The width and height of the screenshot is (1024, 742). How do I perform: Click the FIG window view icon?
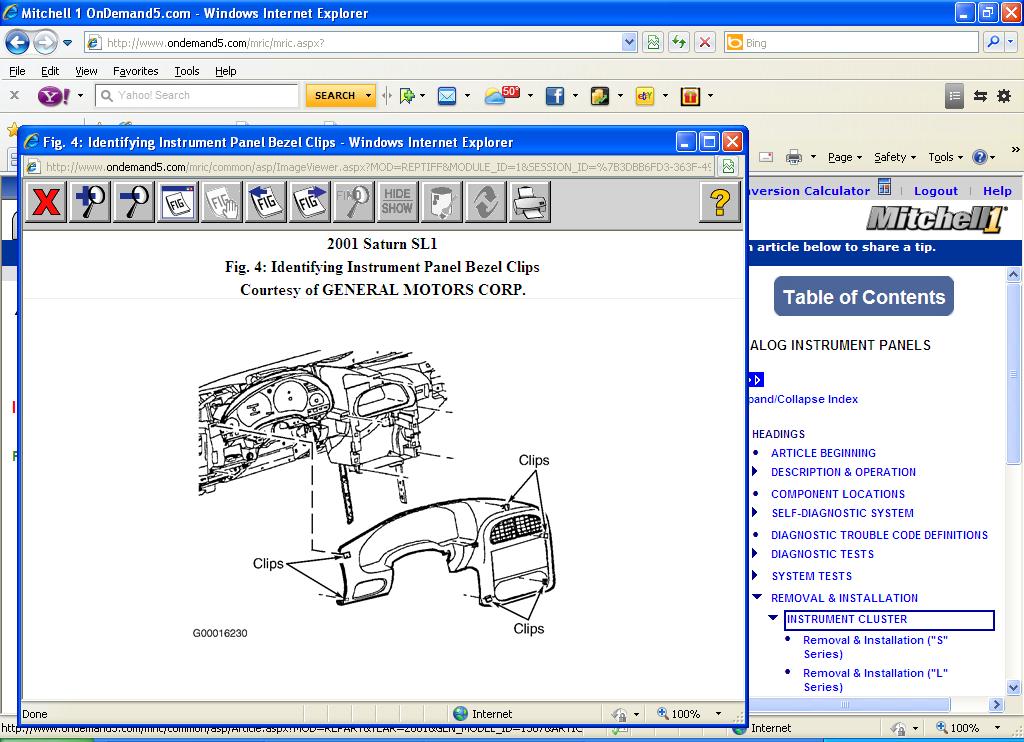coord(178,202)
